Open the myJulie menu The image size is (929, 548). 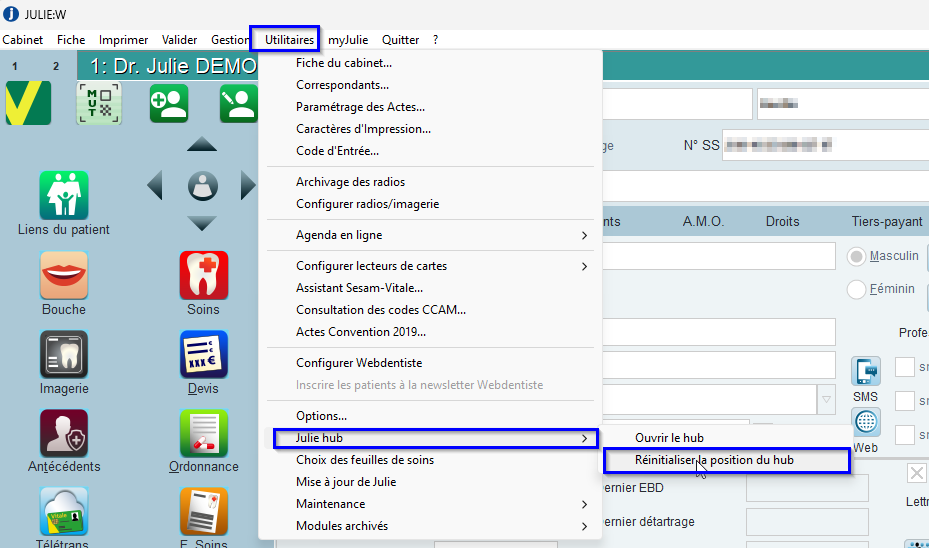348,40
